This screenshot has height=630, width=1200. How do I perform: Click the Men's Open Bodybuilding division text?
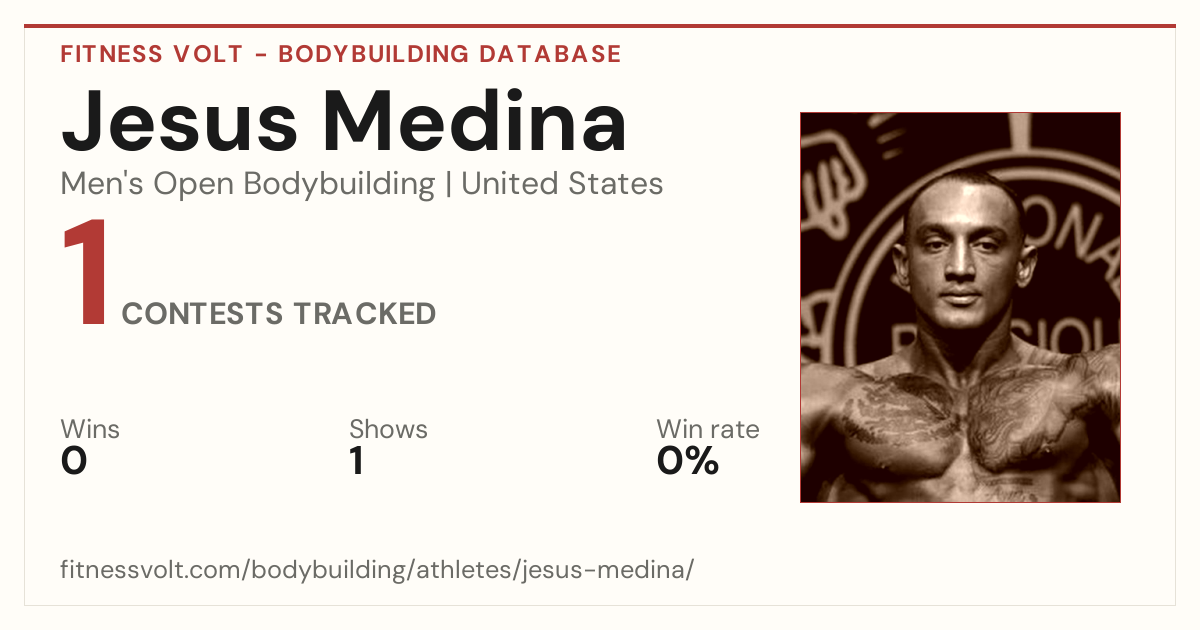pyautogui.click(x=248, y=184)
